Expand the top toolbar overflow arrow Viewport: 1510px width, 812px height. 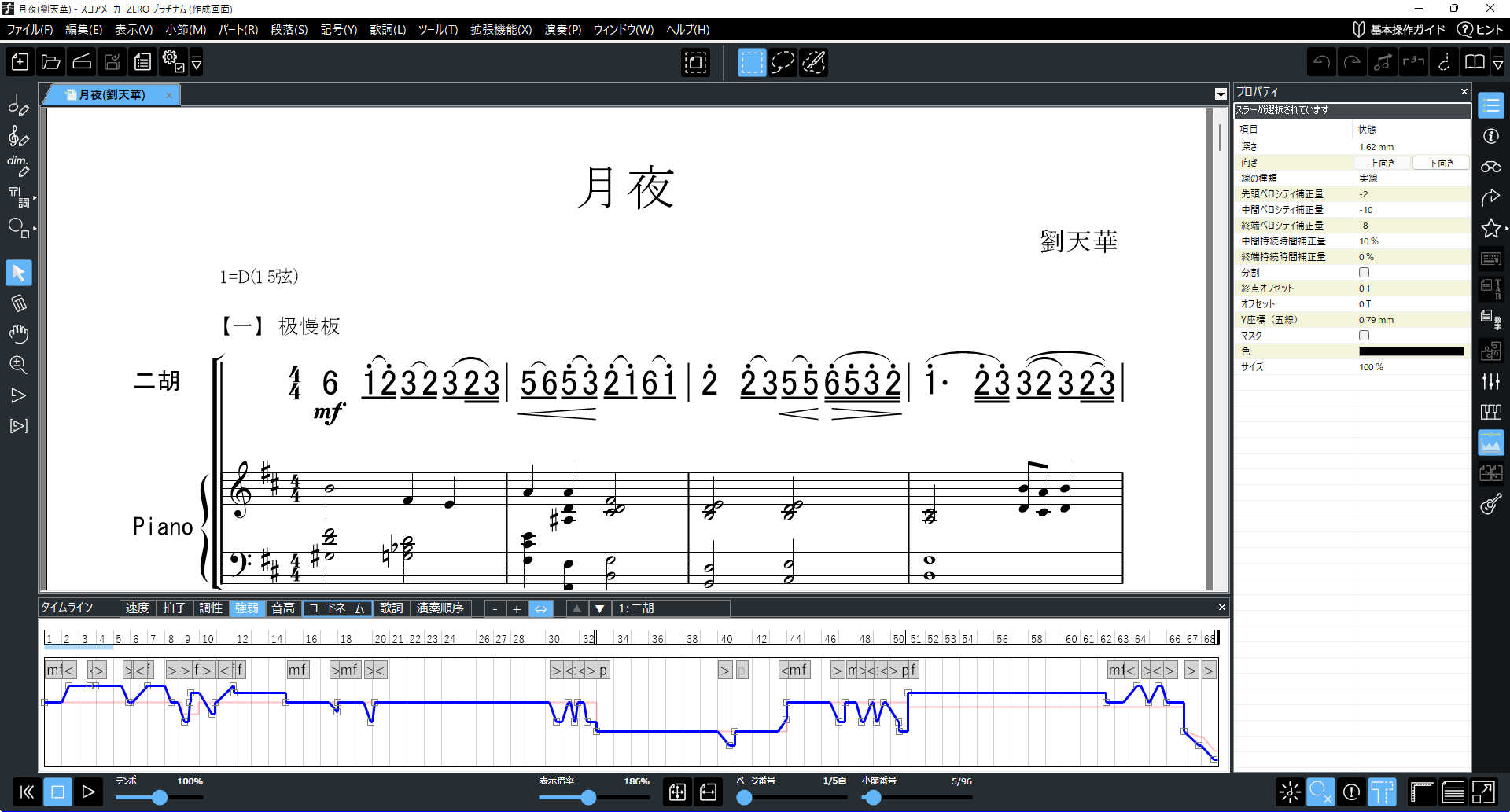(x=197, y=62)
